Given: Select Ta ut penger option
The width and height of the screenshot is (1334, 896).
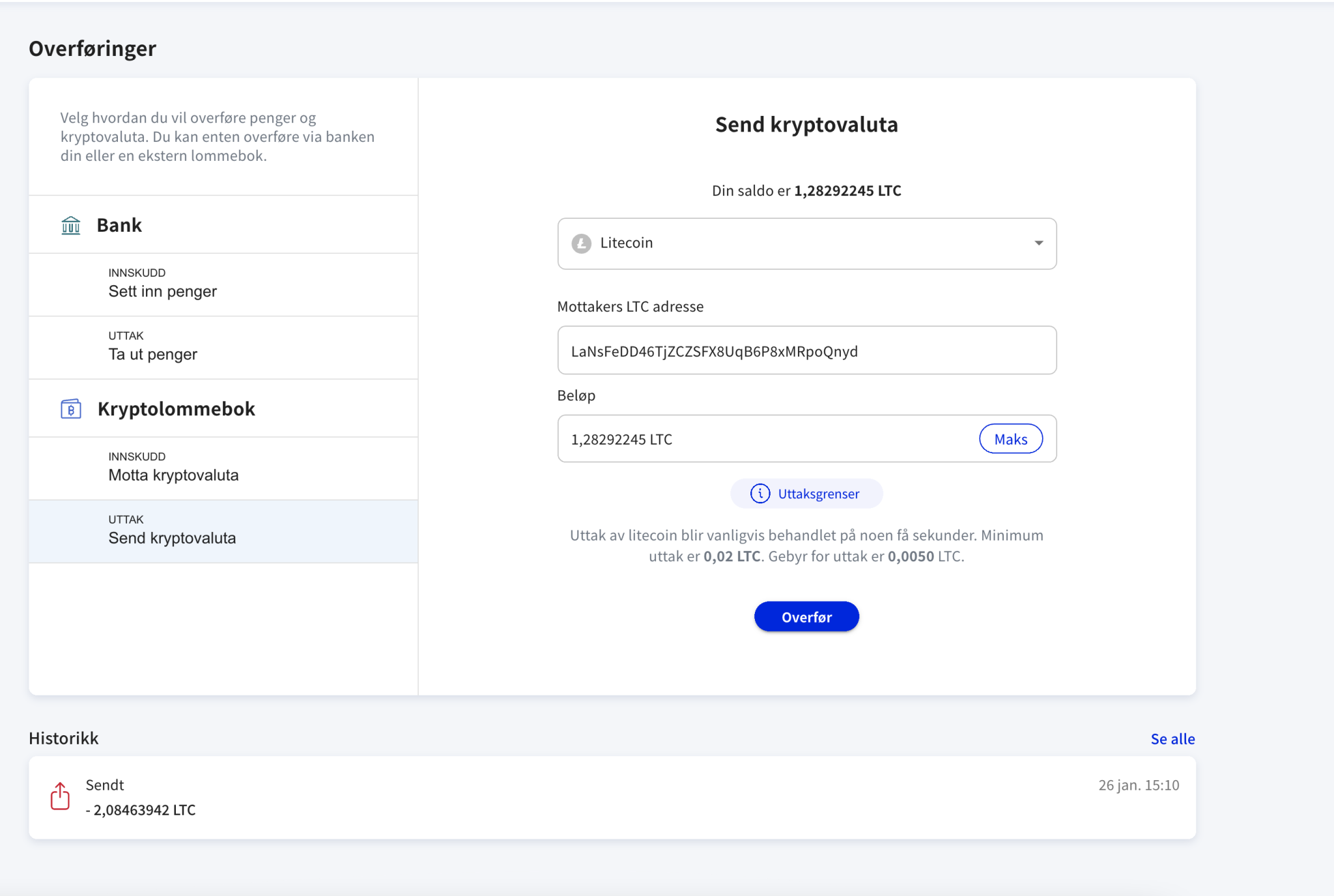Looking at the screenshot, I should click(x=153, y=347).
